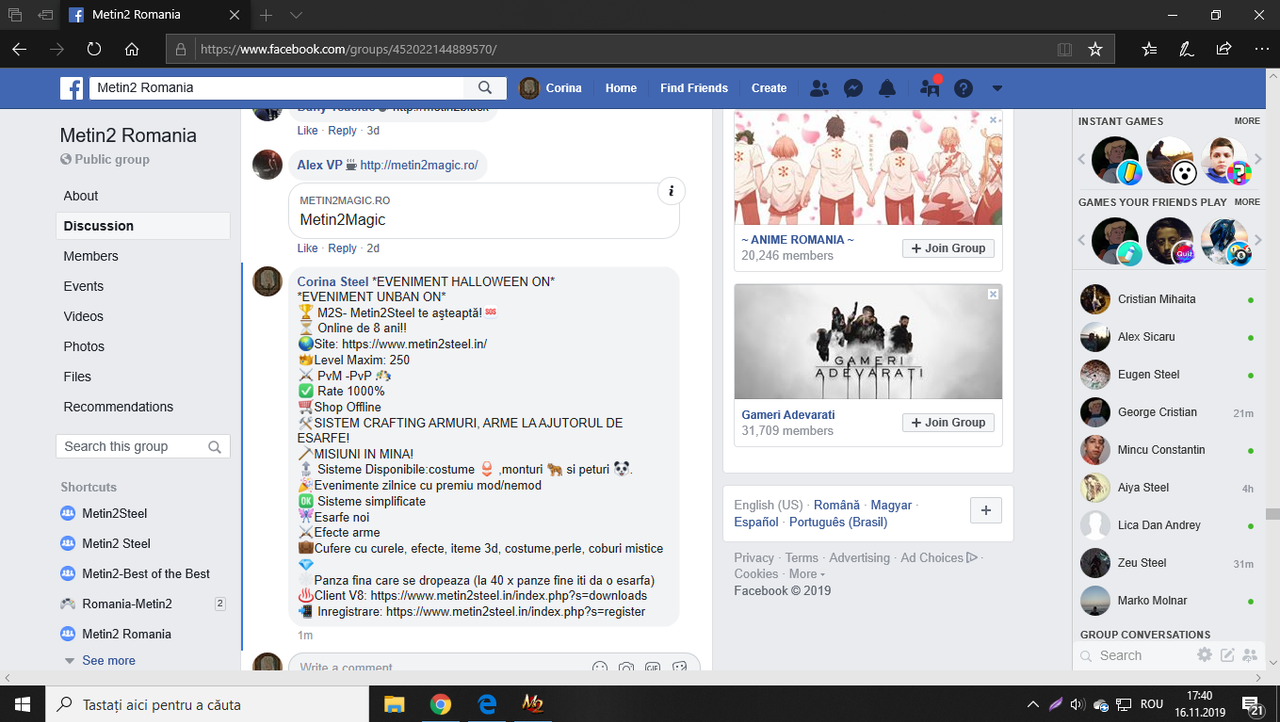Open chat settings gear icon
This screenshot has height=722, width=1280.
(x=1205, y=655)
